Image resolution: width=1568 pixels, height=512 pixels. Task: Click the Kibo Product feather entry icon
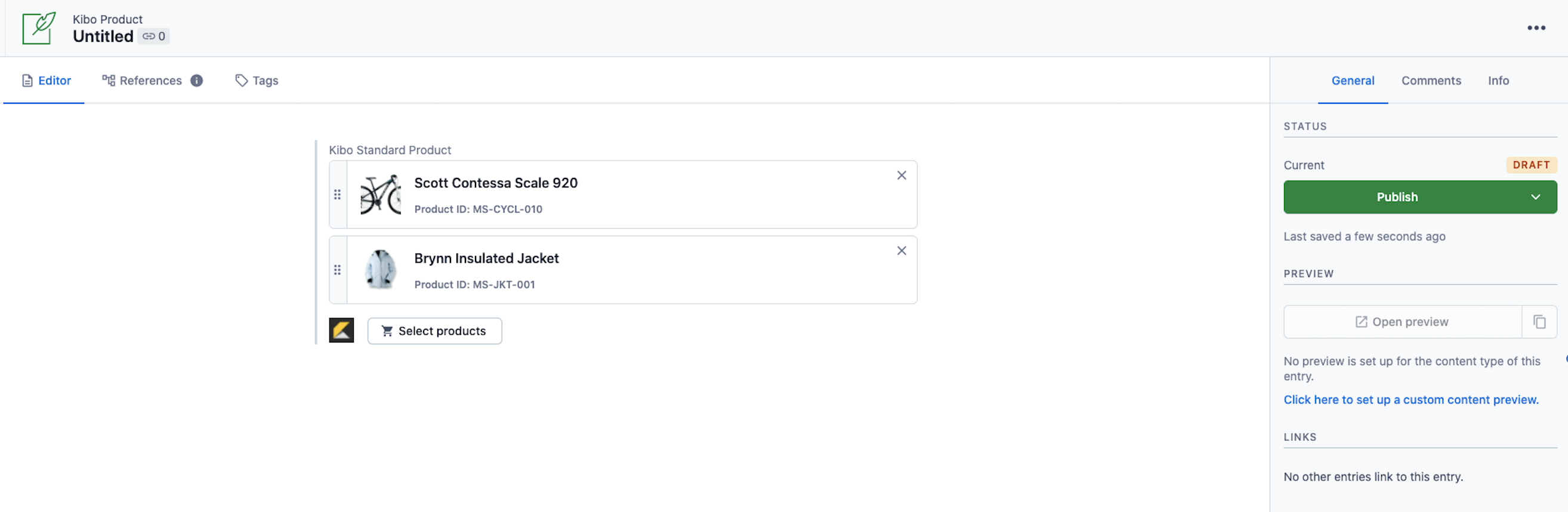pos(39,28)
